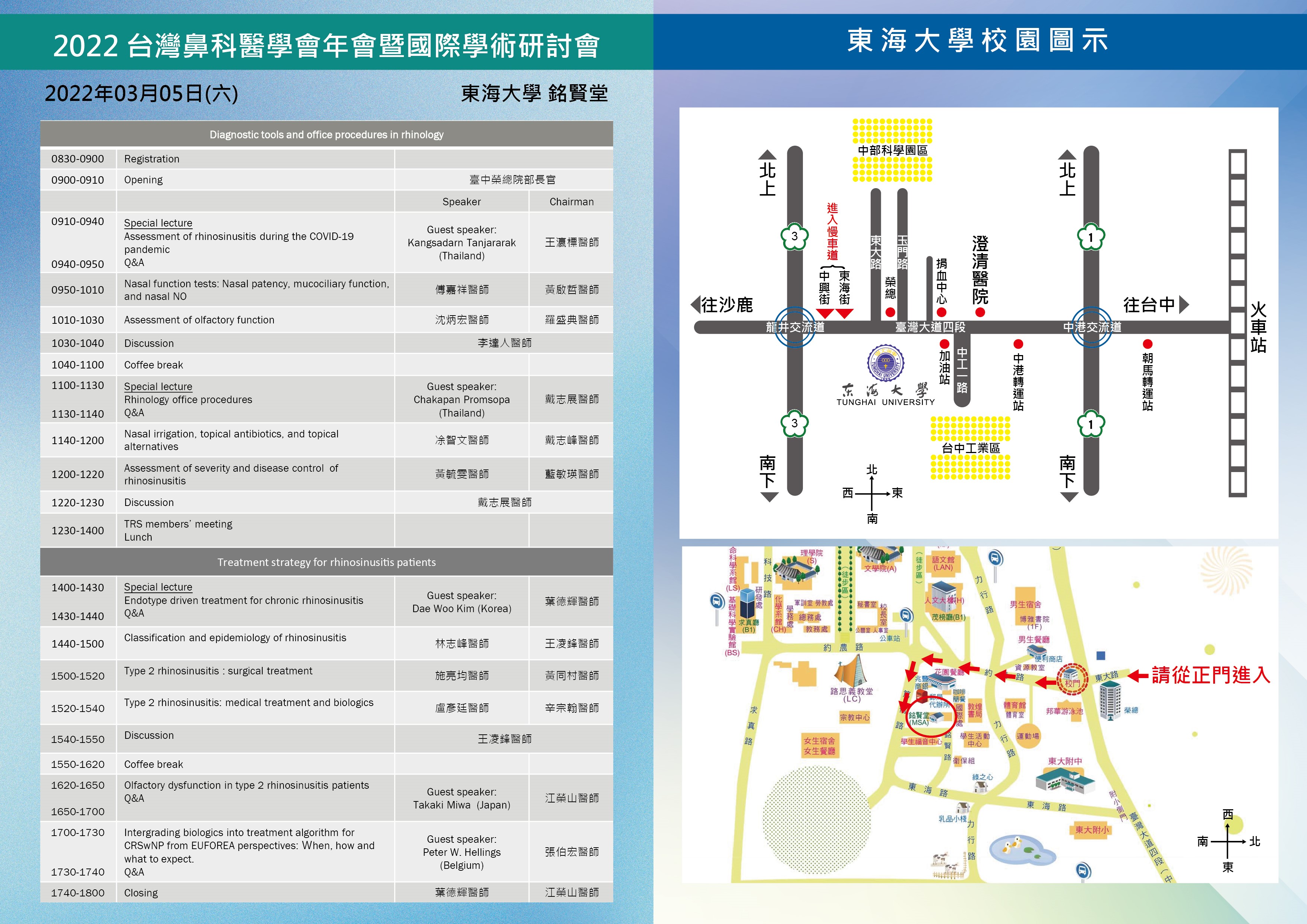Select the red dot marker for 朝馬轉運站
This screenshot has width=1307, height=924.
click(x=1148, y=344)
